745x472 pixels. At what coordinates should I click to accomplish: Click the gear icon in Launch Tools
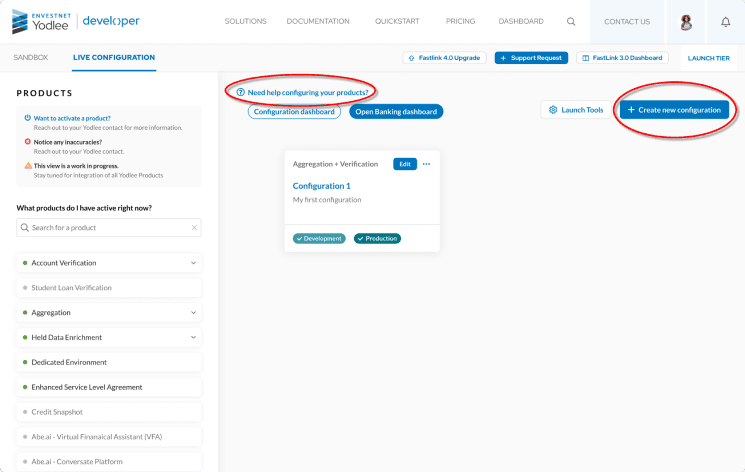553,110
